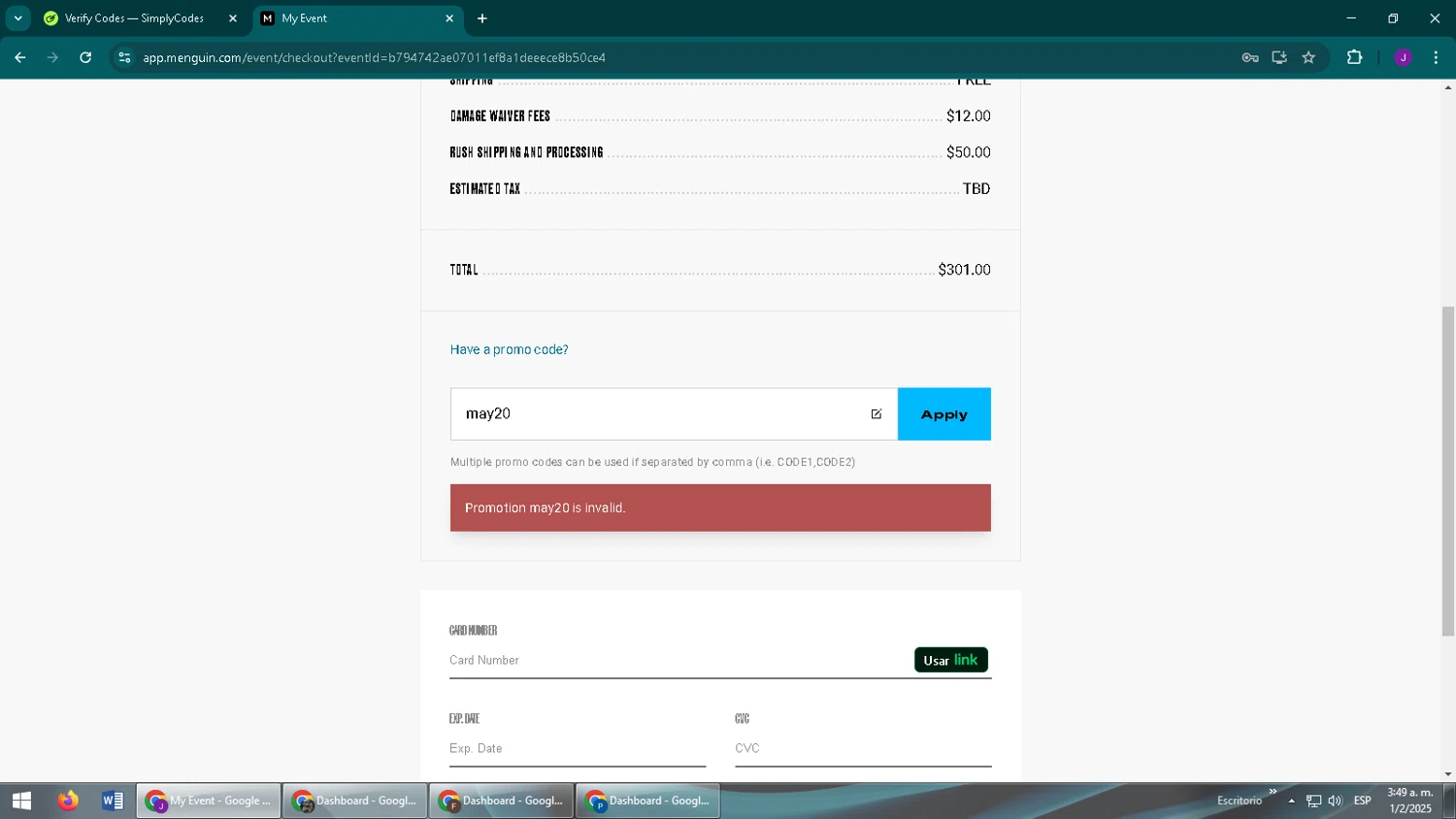
Task: Open the tab search dropdown arrow
Action: (x=17, y=17)
